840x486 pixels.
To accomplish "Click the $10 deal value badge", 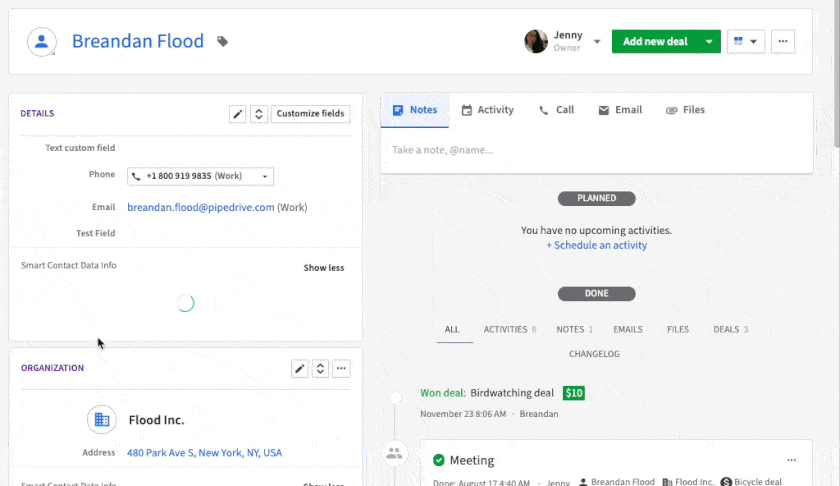I will (x=574, y=393).
